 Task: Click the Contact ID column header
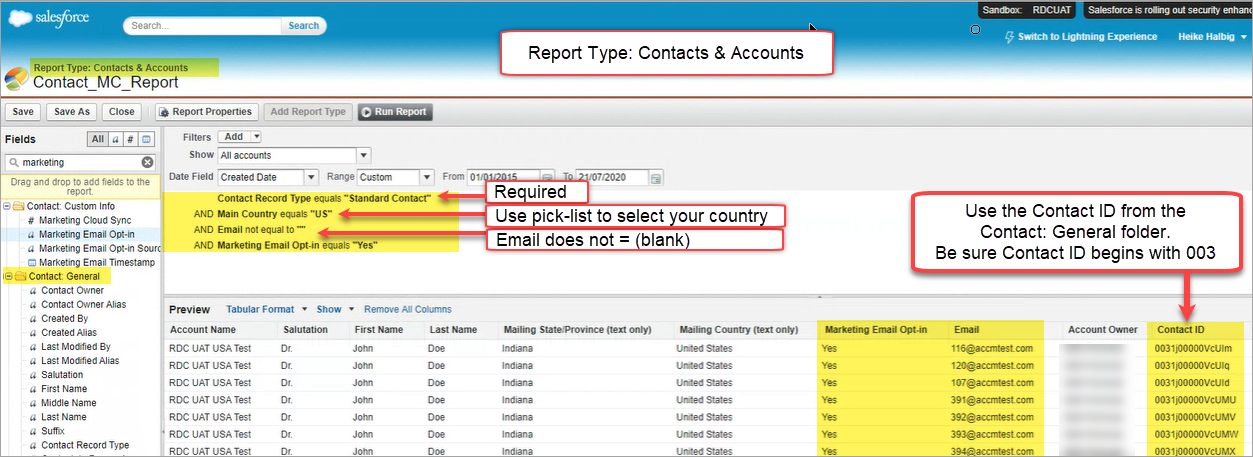(1181, 330)
